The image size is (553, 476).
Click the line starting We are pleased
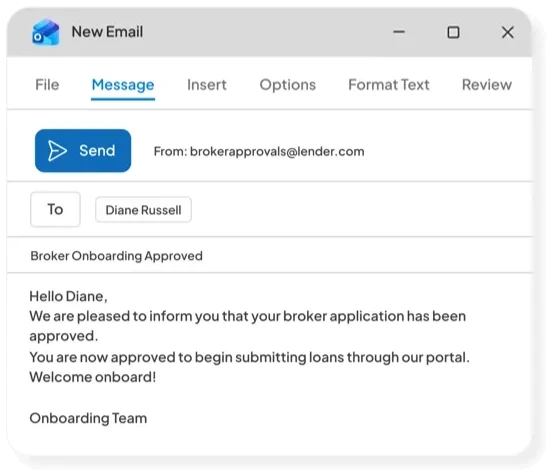point(248,316)
